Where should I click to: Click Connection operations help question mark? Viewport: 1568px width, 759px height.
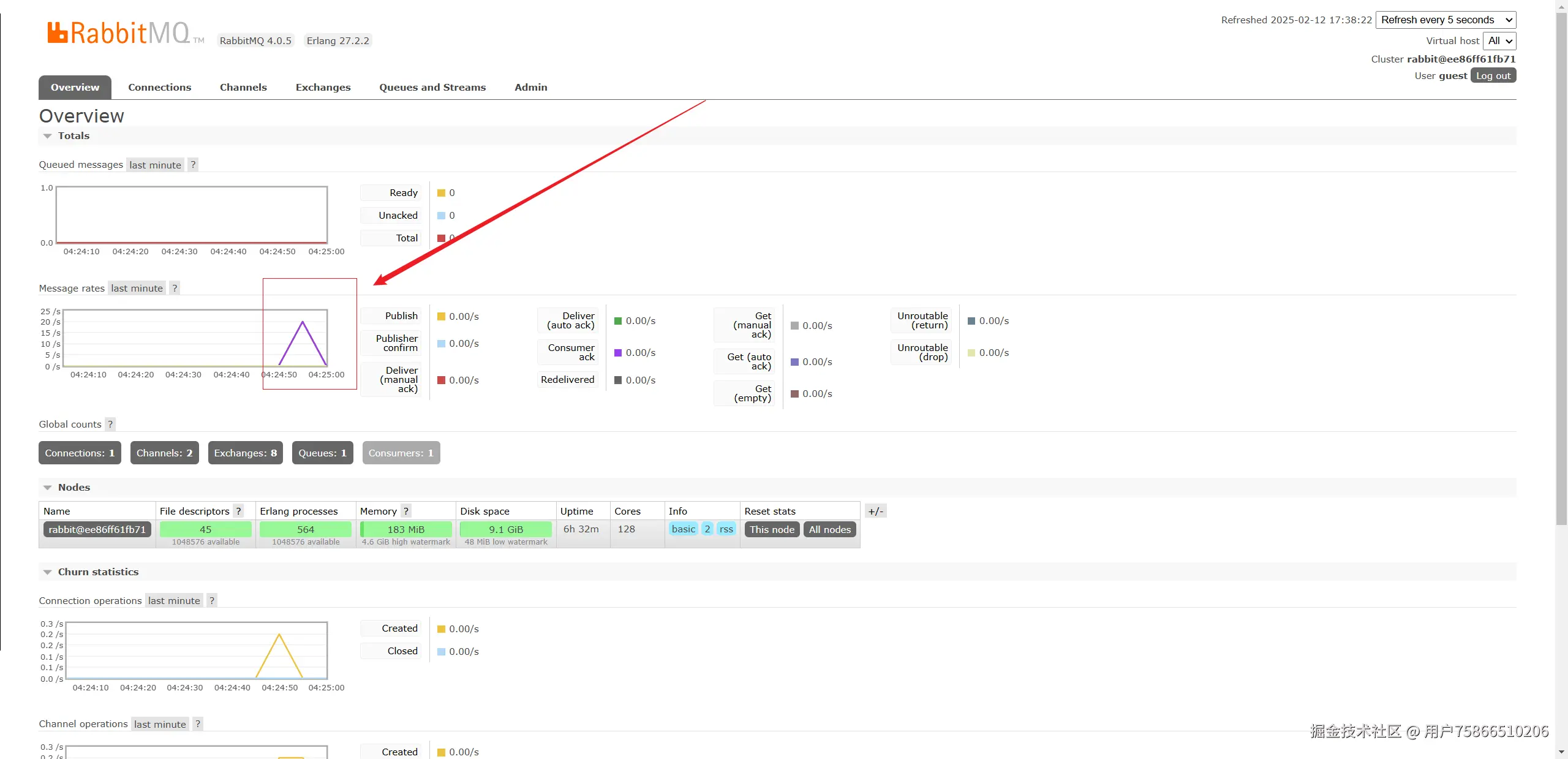point(212,601)
